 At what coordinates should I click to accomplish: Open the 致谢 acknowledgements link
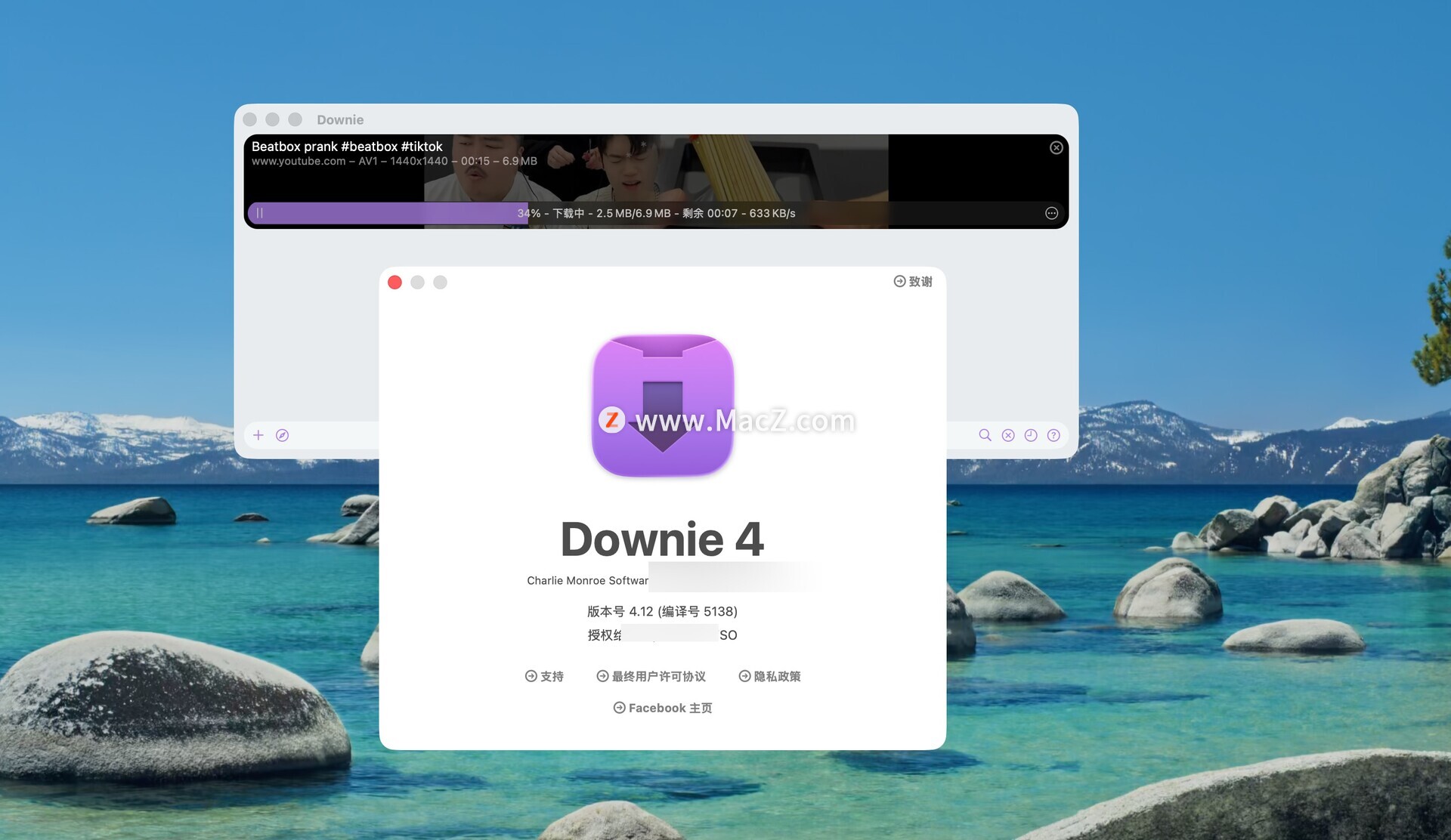pos(913,282)
